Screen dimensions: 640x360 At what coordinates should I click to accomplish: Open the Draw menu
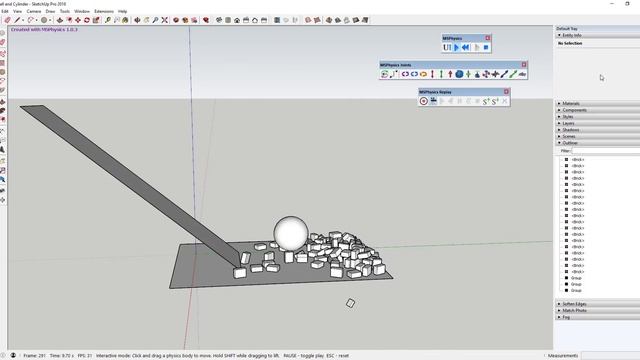pos(50,11)
